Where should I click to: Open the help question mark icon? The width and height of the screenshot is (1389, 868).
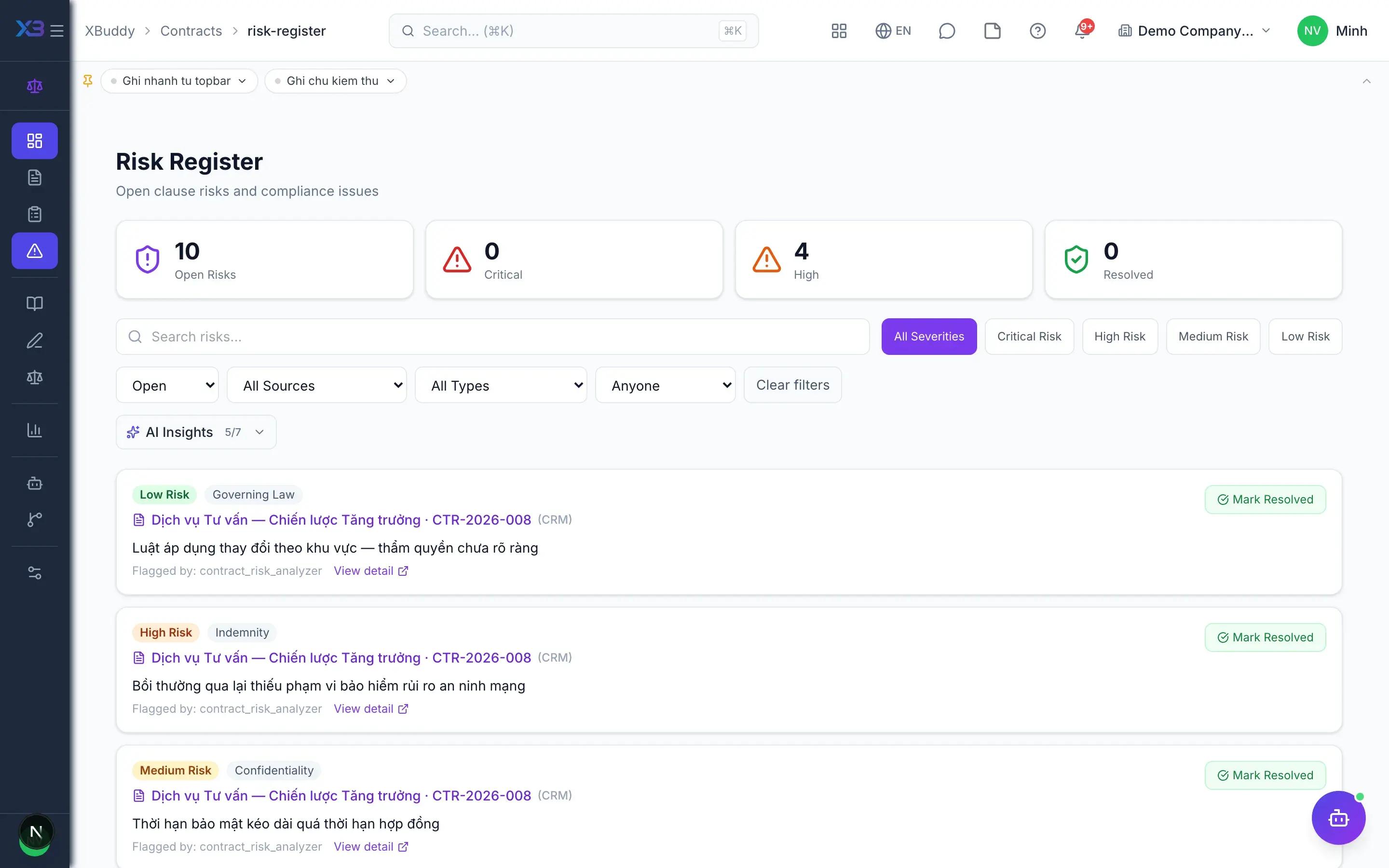click(1037, 31)
